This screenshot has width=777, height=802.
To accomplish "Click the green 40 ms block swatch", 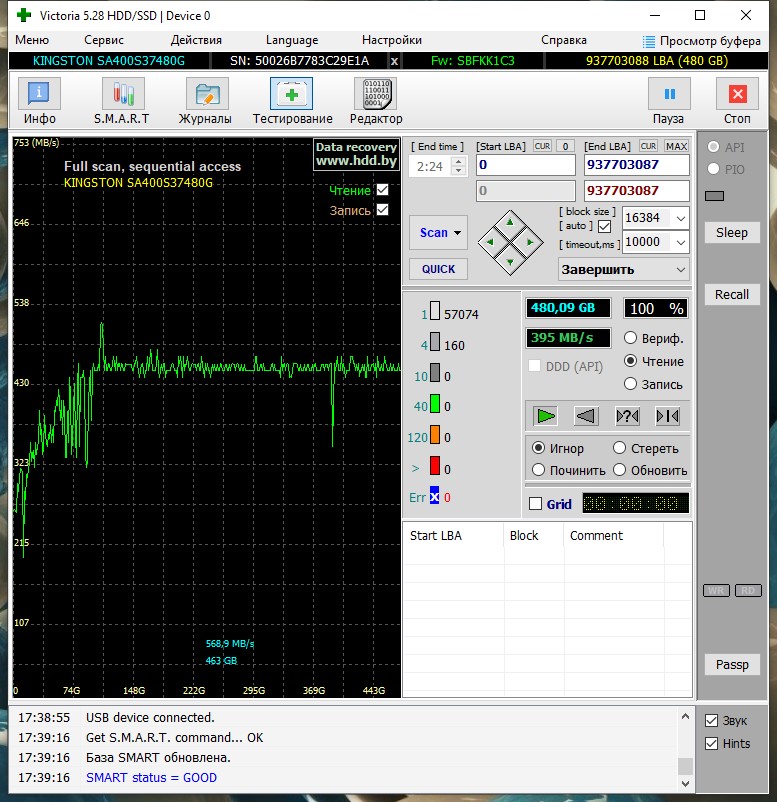I will (435, 404).
